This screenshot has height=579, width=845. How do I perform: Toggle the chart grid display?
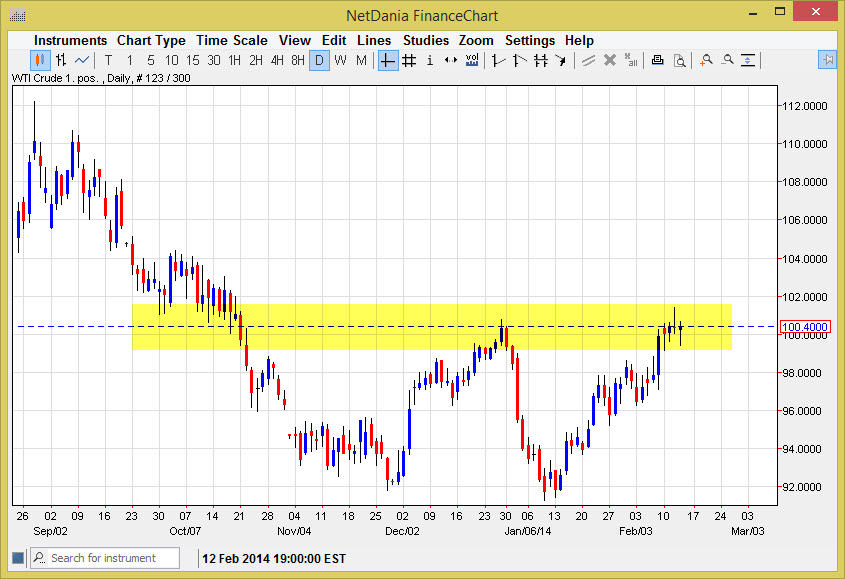pyautogui.click(x=409, y=60)
